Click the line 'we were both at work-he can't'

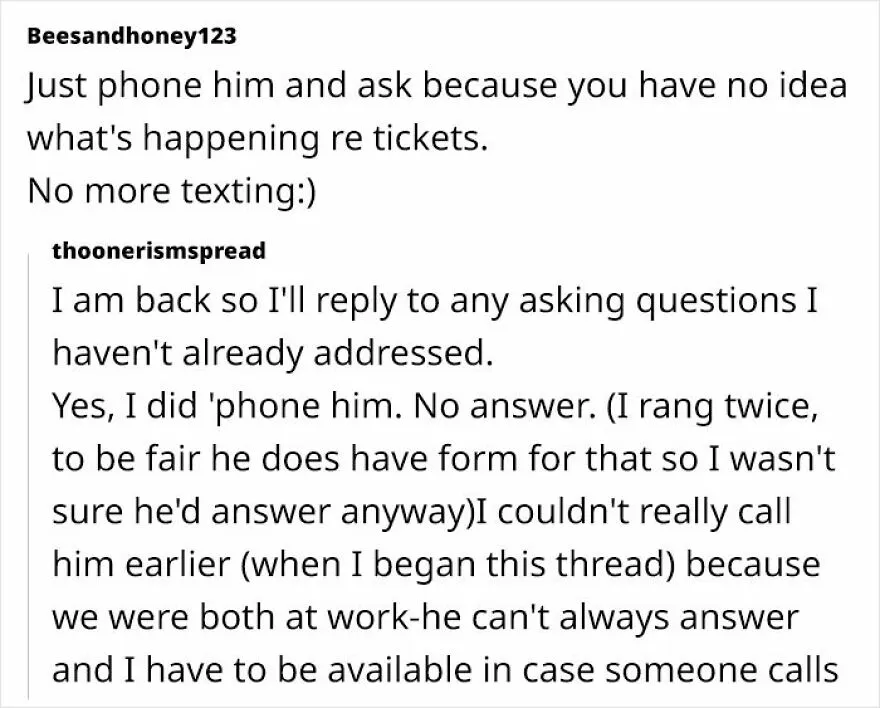(425, 618)
